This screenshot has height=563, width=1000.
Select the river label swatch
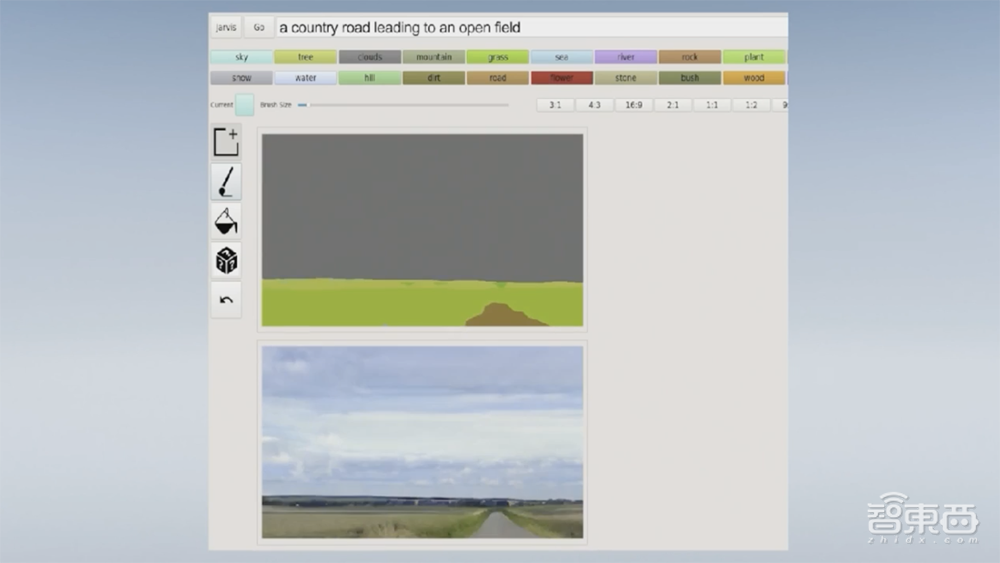(x=625, y=57)
